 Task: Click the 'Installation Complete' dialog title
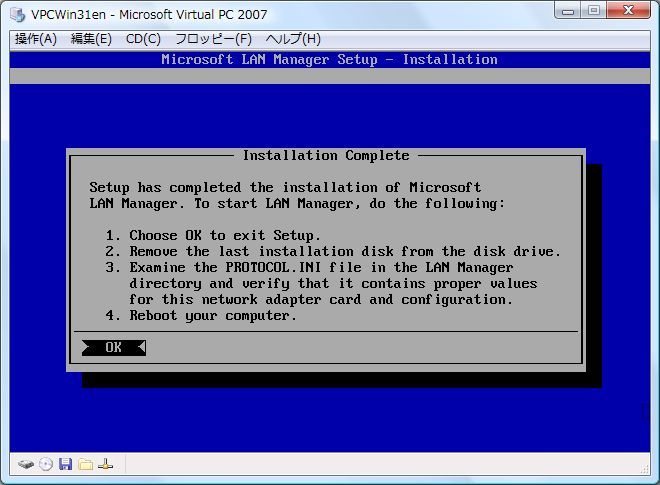coord(326,155)
